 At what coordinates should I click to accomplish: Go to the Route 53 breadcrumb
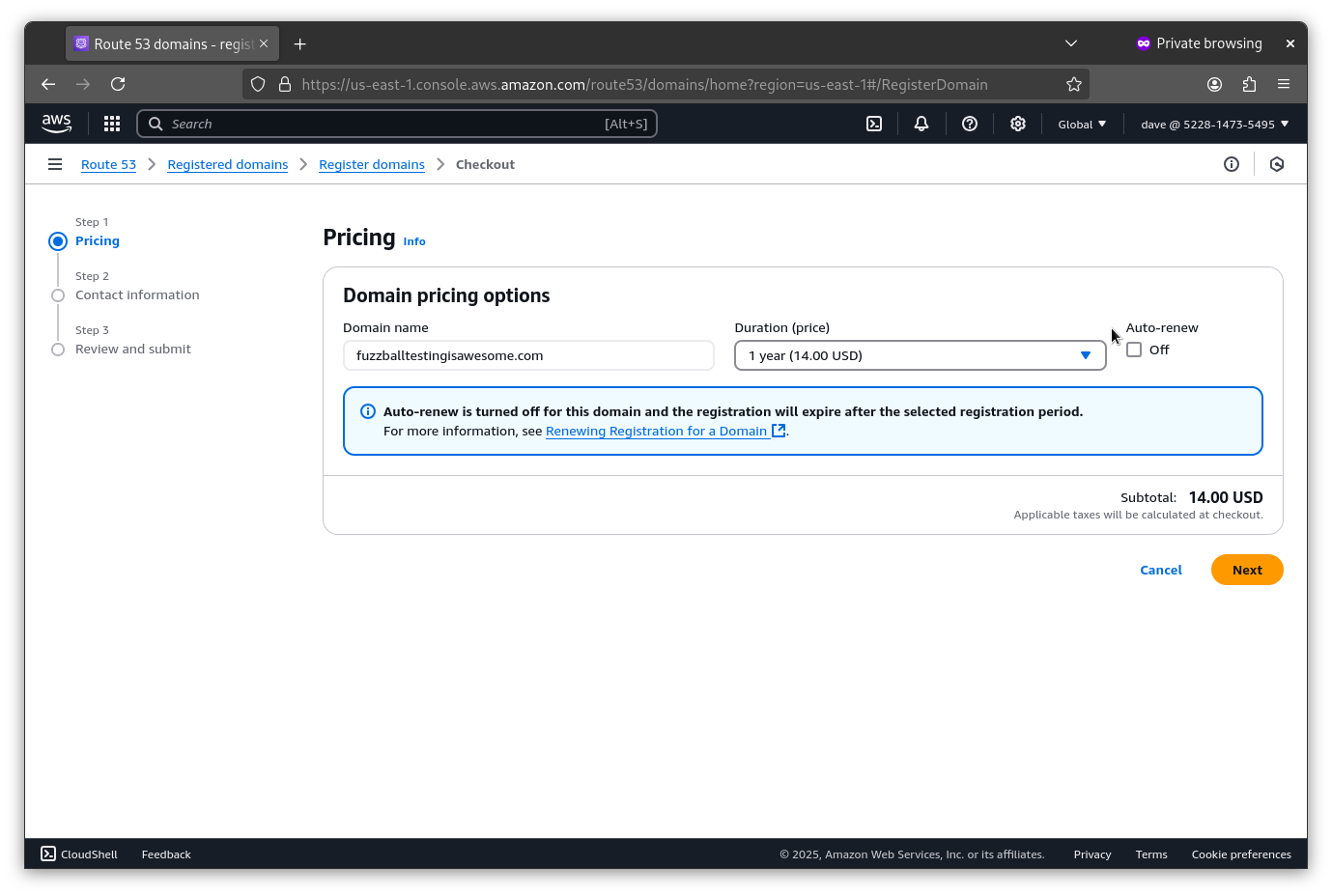[108, 164]
